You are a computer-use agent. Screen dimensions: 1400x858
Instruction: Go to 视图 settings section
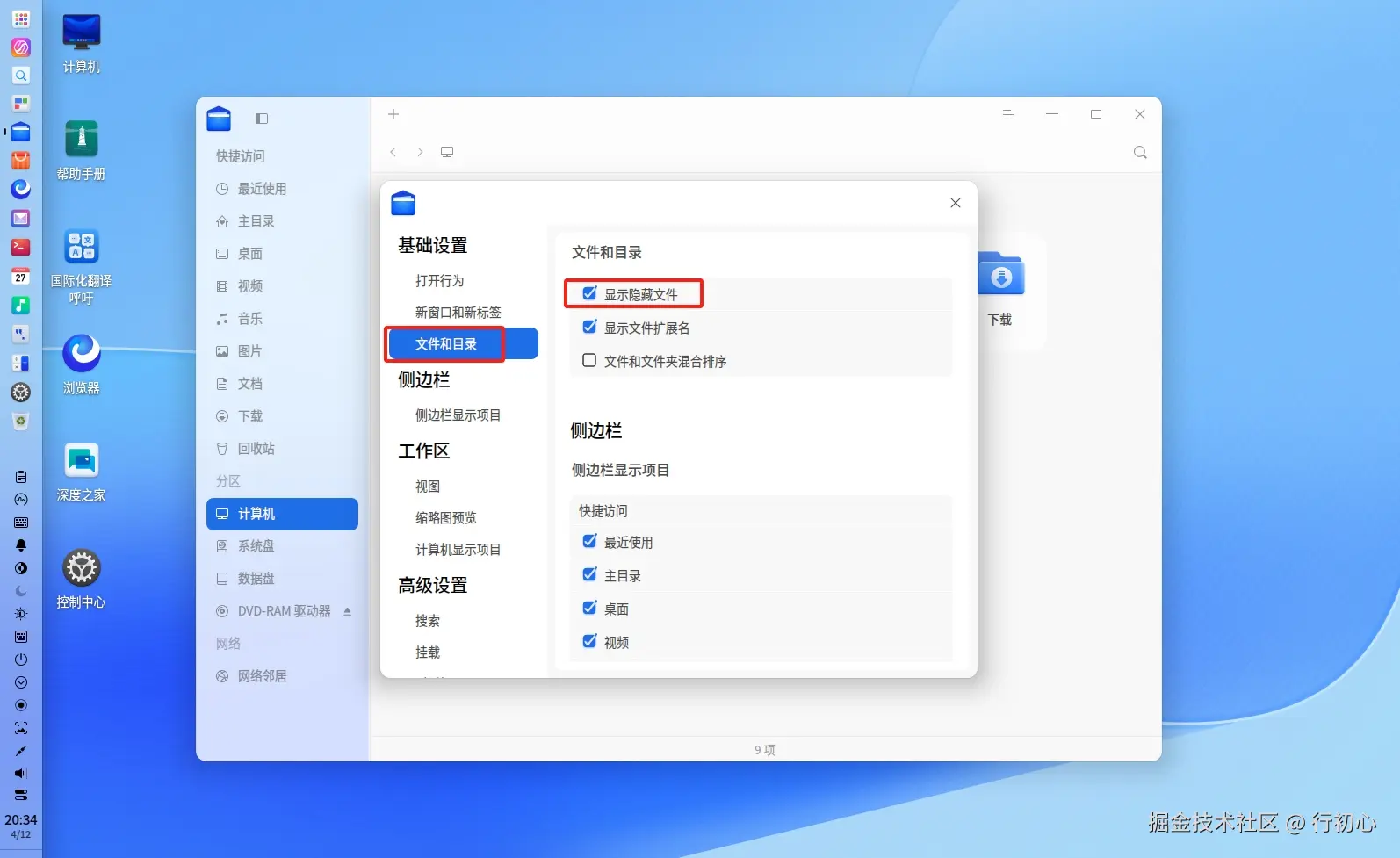[x=428, y=487]
